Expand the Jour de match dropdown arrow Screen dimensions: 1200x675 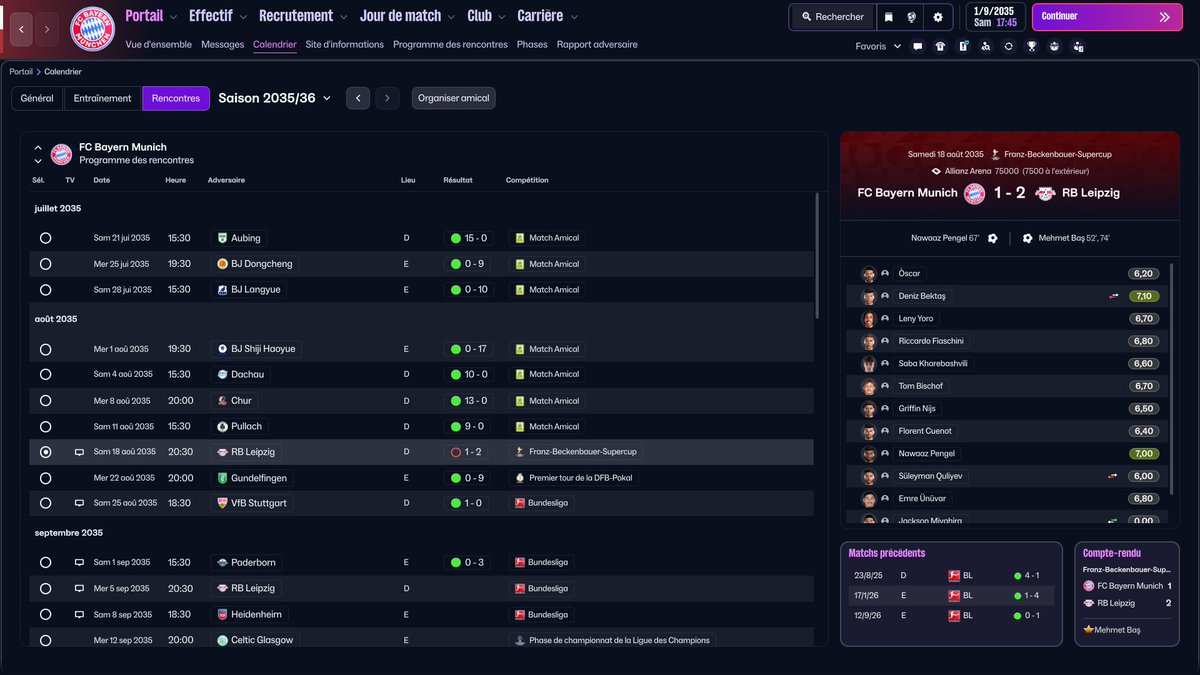click(x=452, y=17)
